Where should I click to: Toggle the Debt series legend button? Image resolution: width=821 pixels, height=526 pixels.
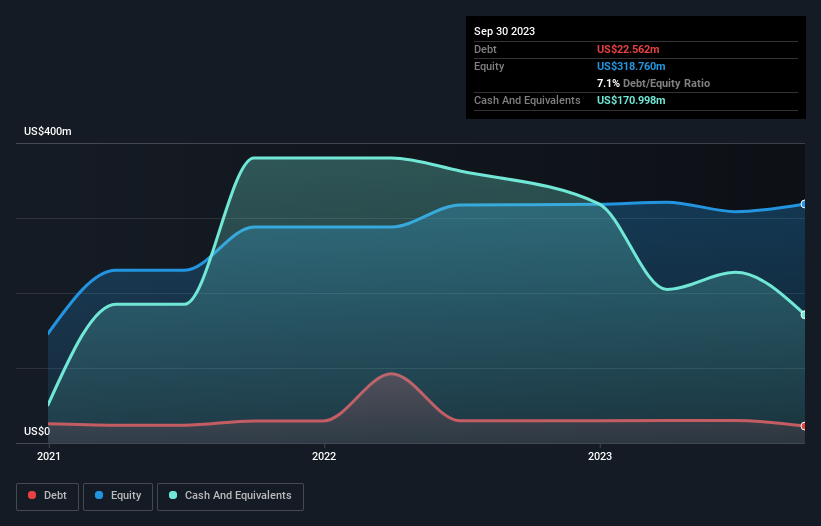point(48,496)
